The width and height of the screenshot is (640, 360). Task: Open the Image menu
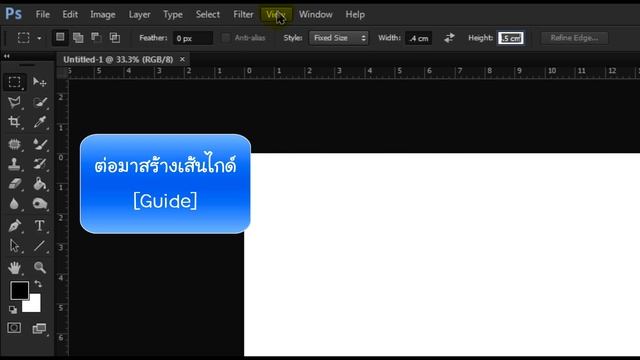click(103, 15)
